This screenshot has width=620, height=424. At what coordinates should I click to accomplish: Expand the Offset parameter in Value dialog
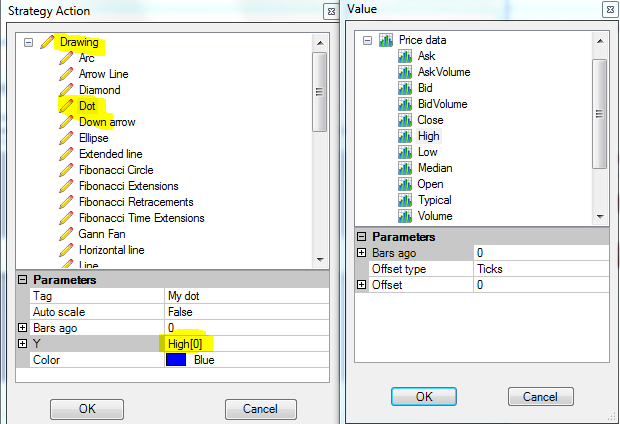361,284
